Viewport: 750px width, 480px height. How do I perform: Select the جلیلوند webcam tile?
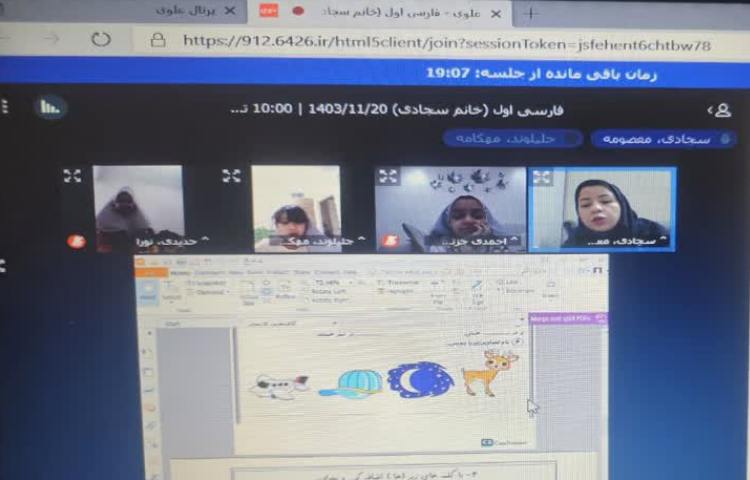[297, 208]
